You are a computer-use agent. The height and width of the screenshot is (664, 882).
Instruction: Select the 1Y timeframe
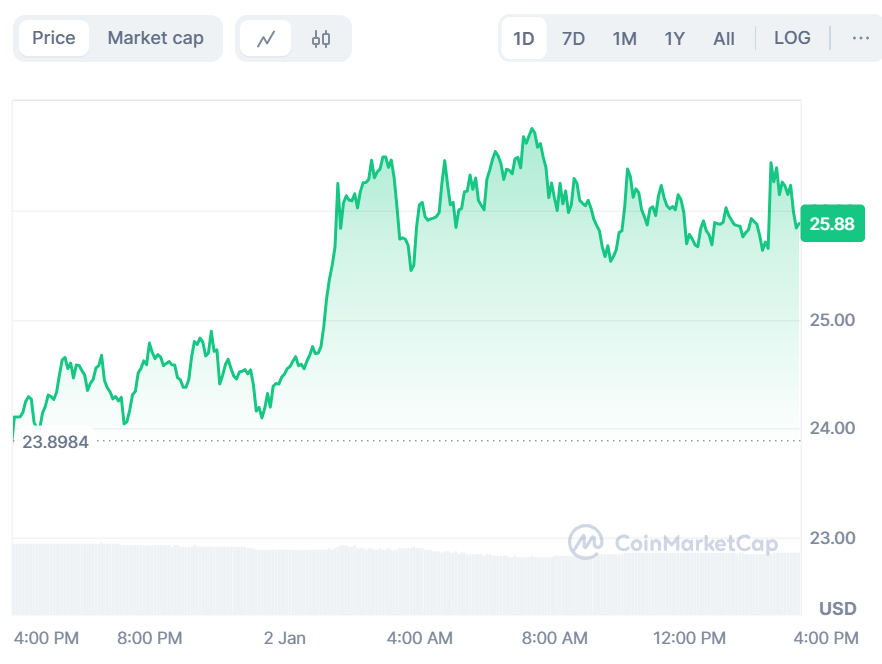(x=673, y=37)
